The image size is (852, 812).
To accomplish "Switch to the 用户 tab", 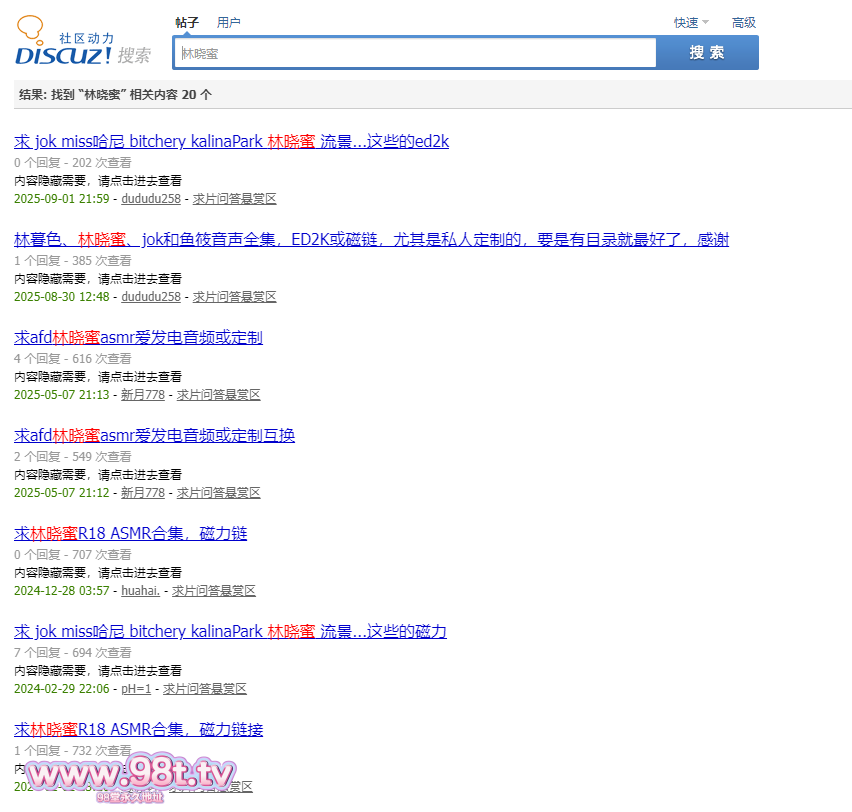I will (x=229, y=22).
